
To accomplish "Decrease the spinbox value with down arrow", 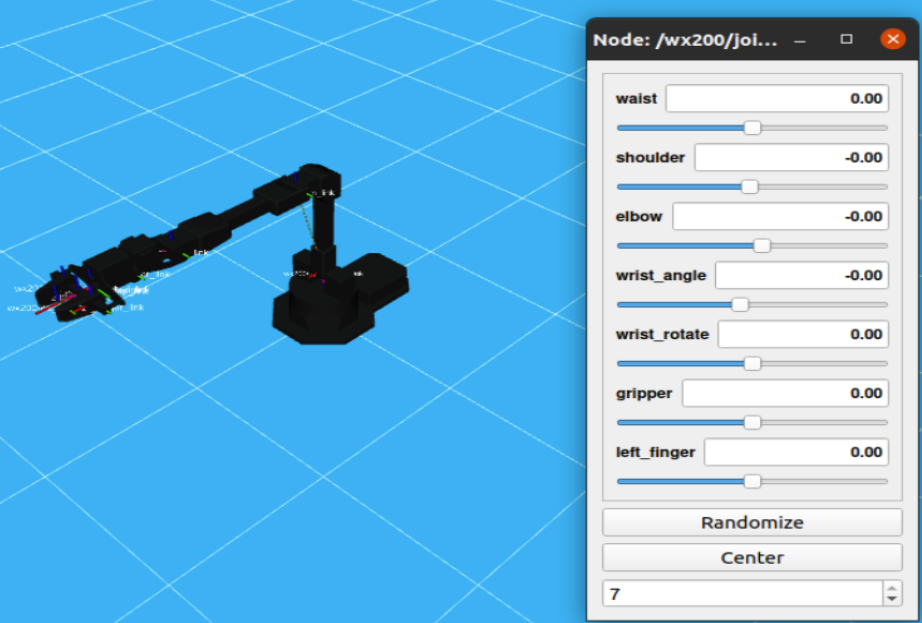I will coord(892,599).
